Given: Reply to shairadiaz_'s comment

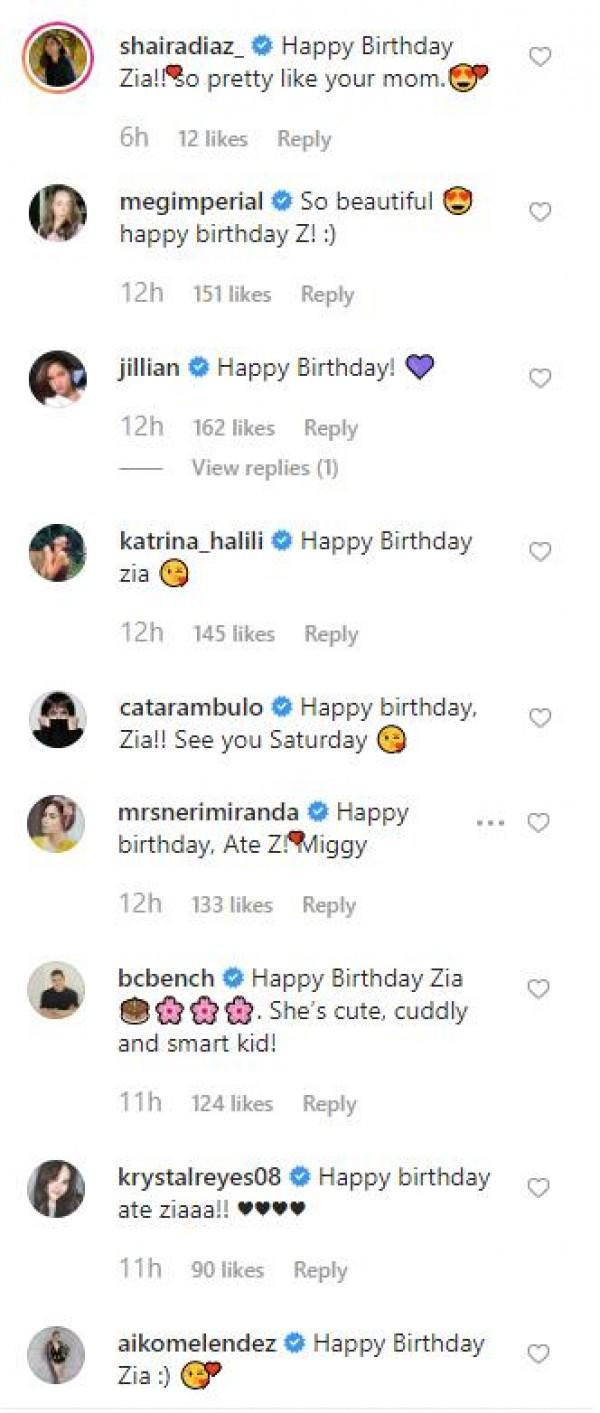Looking at the screenshot, I should tap(304, 139).
